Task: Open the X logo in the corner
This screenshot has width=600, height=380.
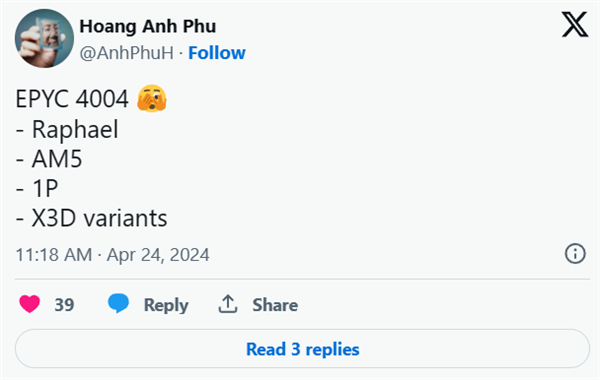Action: pyautogui.click(x=575, y=24)
